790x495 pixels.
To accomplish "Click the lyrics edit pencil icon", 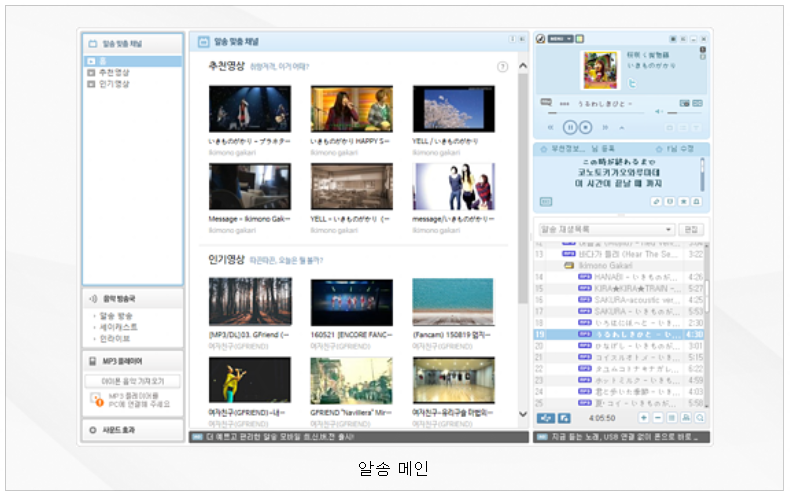I will (x=656, y=202).
